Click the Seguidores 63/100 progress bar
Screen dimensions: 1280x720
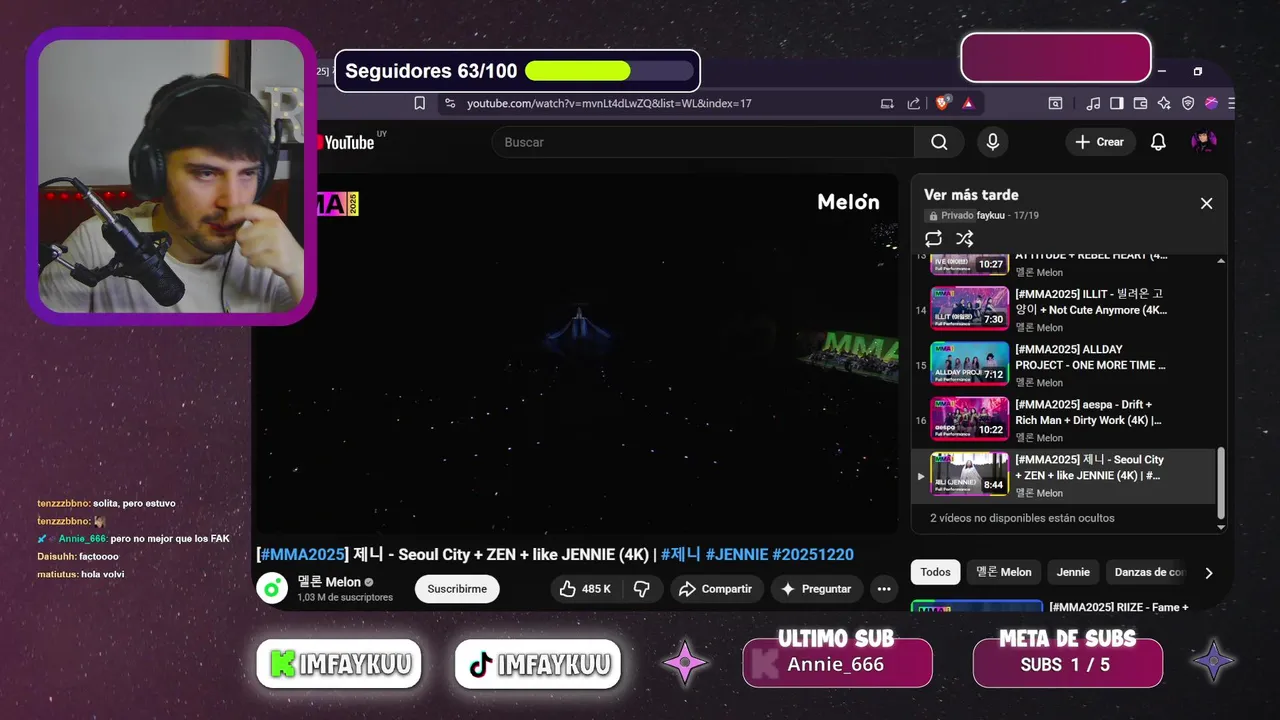point(609,71)
